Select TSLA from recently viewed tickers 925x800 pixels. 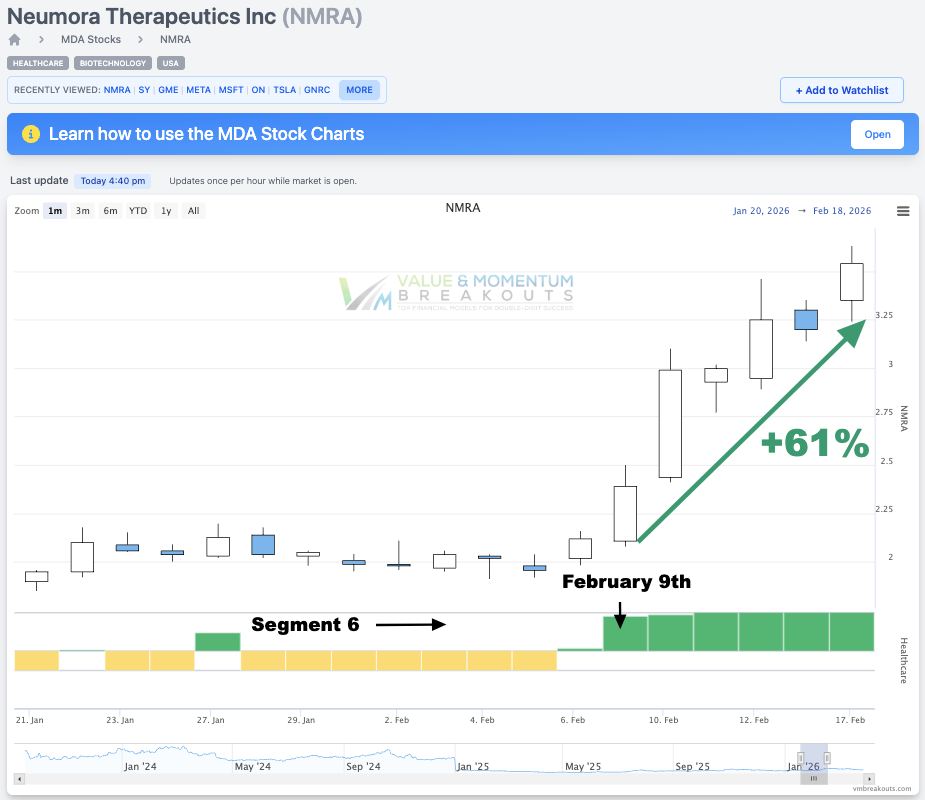point(284,89)
